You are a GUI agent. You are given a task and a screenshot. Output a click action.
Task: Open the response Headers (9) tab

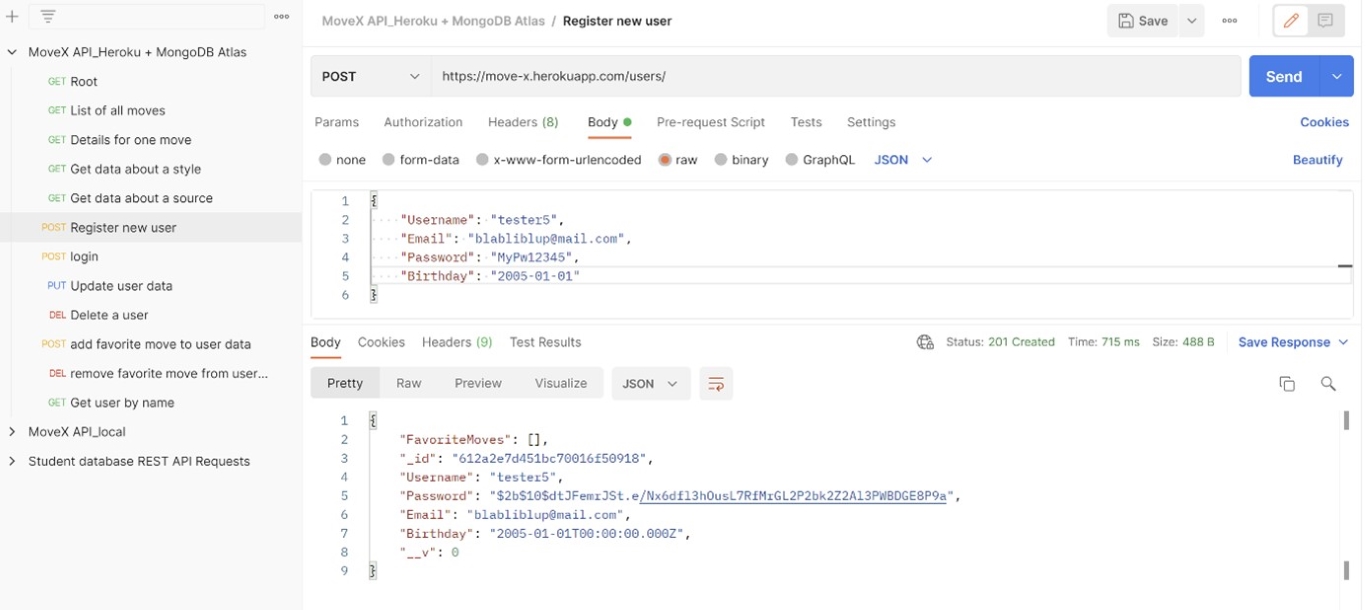tap(457, 342)
